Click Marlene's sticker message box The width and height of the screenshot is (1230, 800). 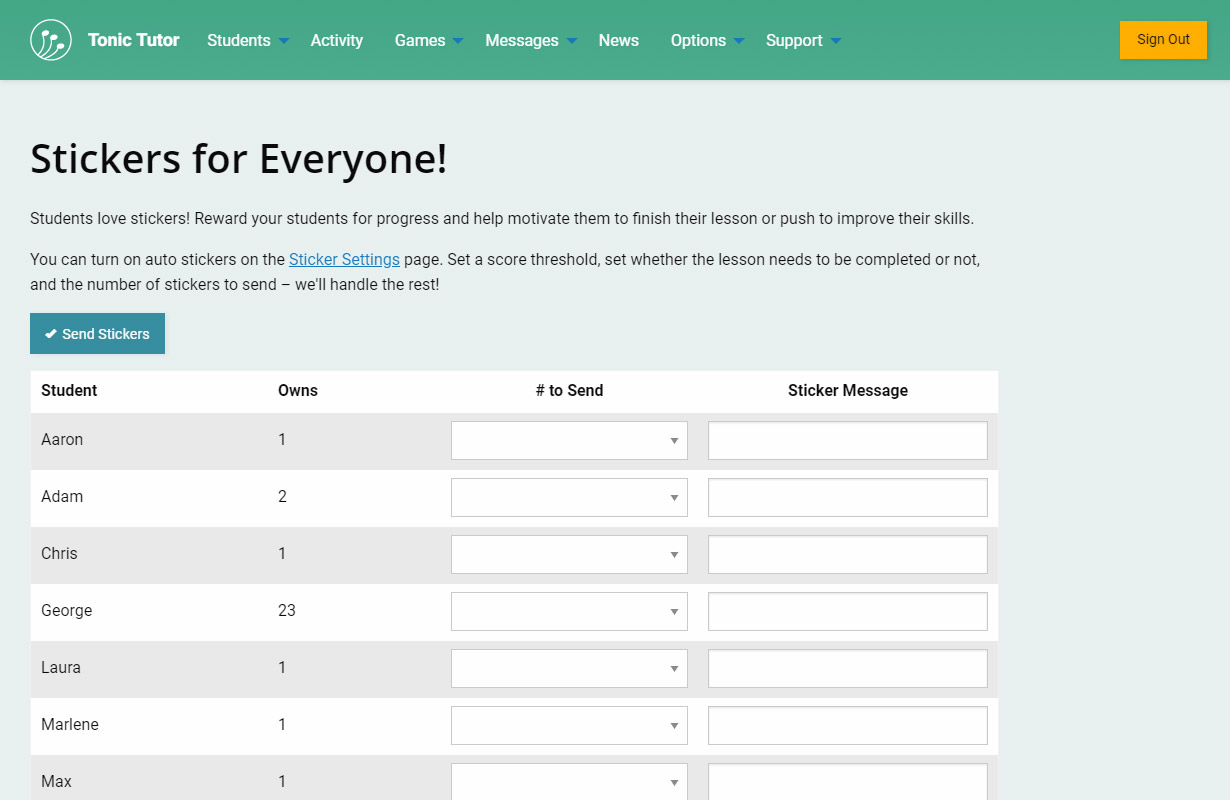click(x=847, y=725)
